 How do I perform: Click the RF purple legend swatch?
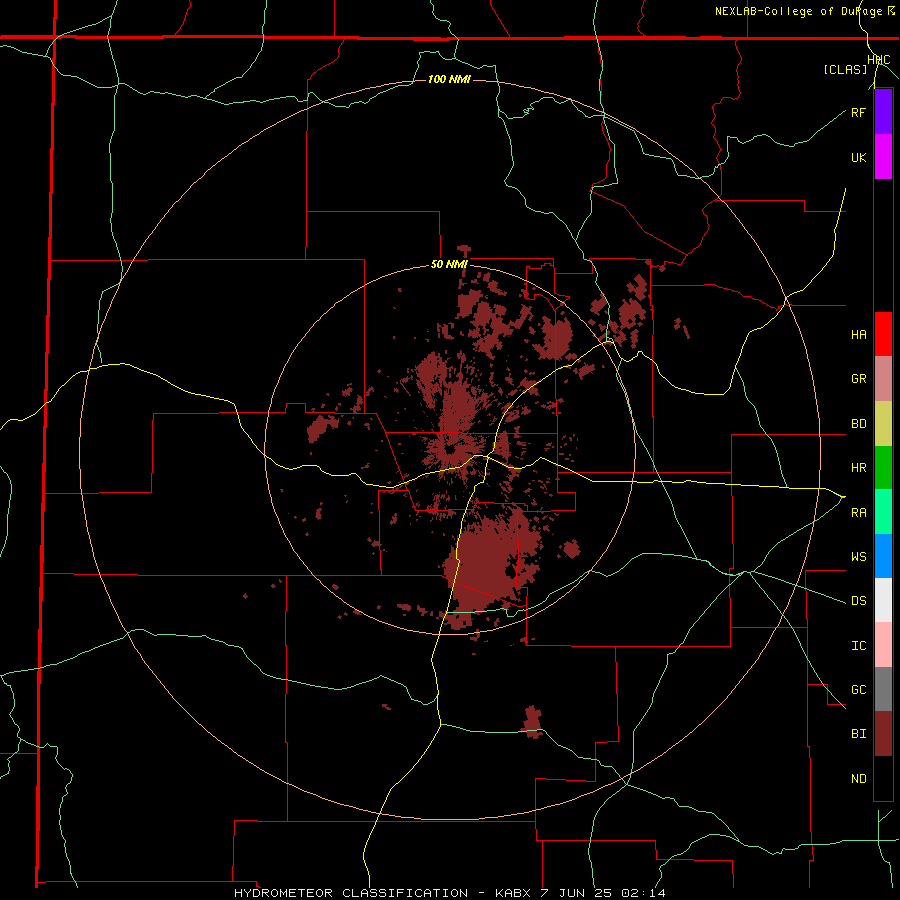click(x=883, y=112)
